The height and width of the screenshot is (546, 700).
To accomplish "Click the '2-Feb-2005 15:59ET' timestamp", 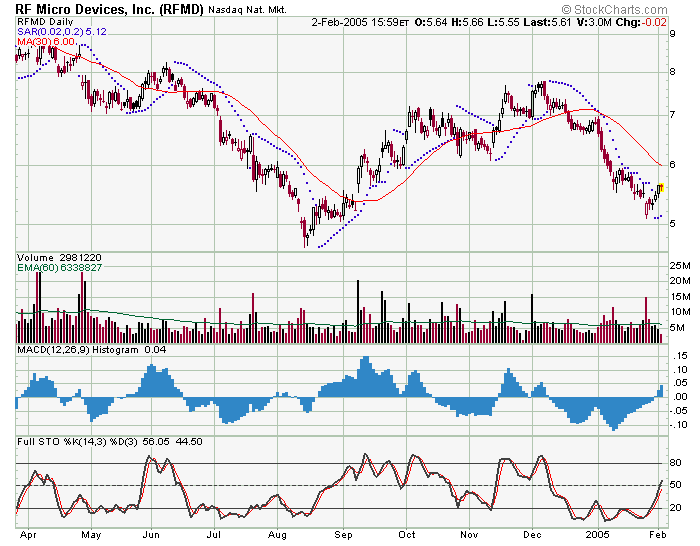I will click(360, 22).
